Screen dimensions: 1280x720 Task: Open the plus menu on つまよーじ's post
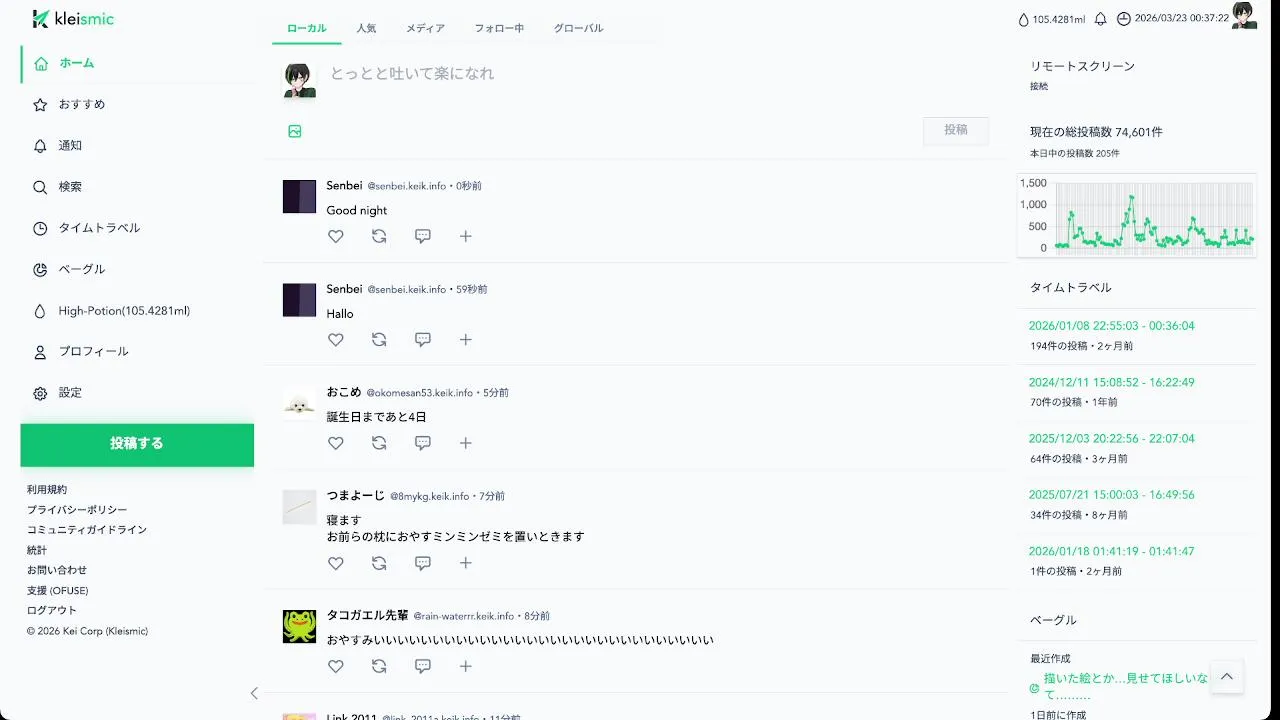click(466, 563)
